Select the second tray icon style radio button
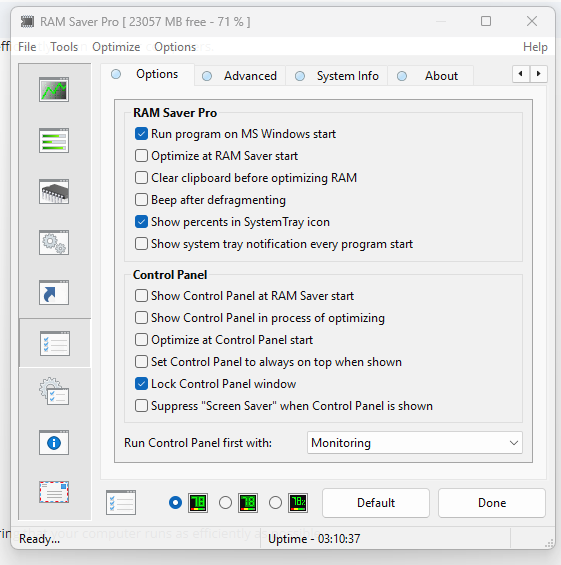Image resolution: width=561 pixels, height=565 pixels. (x=226, y=503)
